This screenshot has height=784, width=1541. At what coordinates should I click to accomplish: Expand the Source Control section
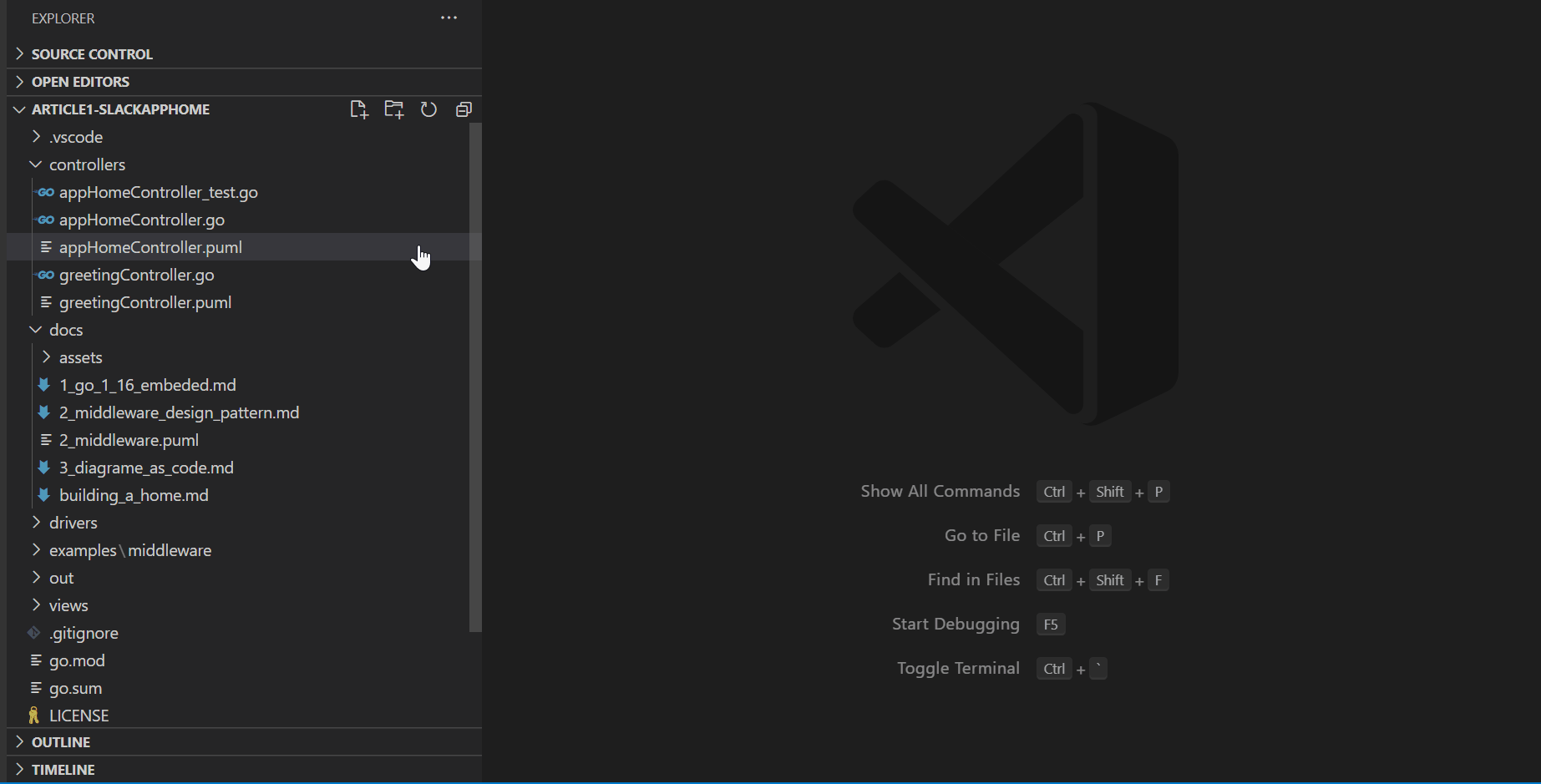tap(244, 54)
